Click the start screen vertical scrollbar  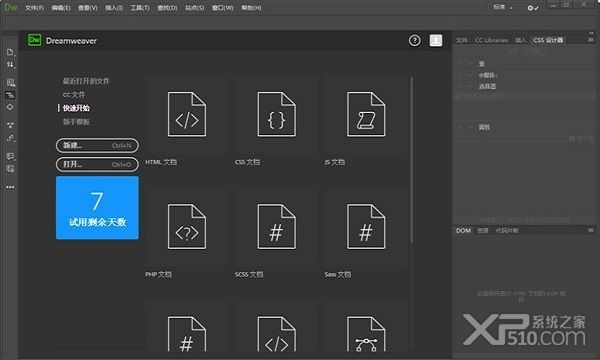pos(412,160)
